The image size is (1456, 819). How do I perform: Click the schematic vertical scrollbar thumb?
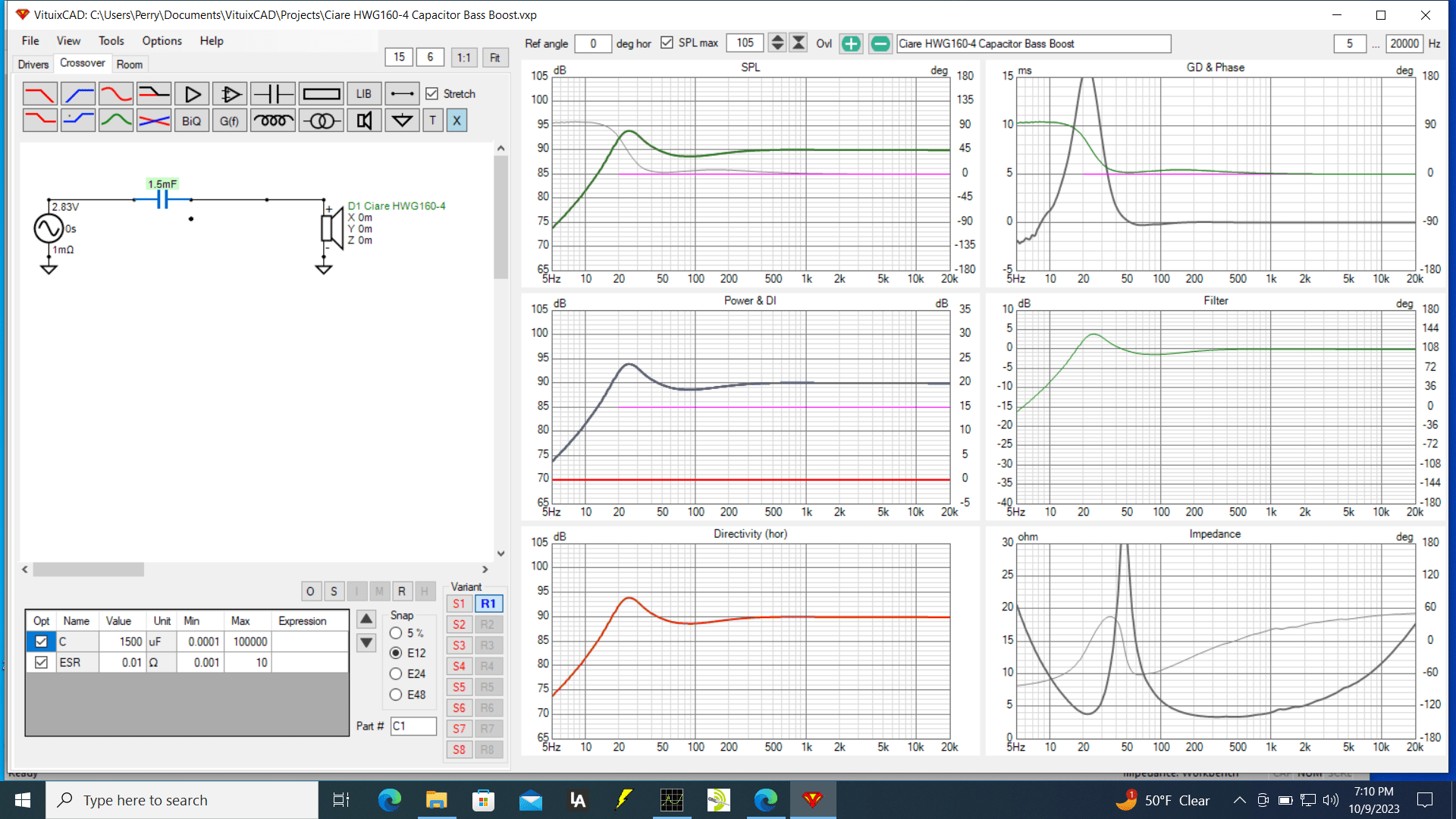pos(500,218)
